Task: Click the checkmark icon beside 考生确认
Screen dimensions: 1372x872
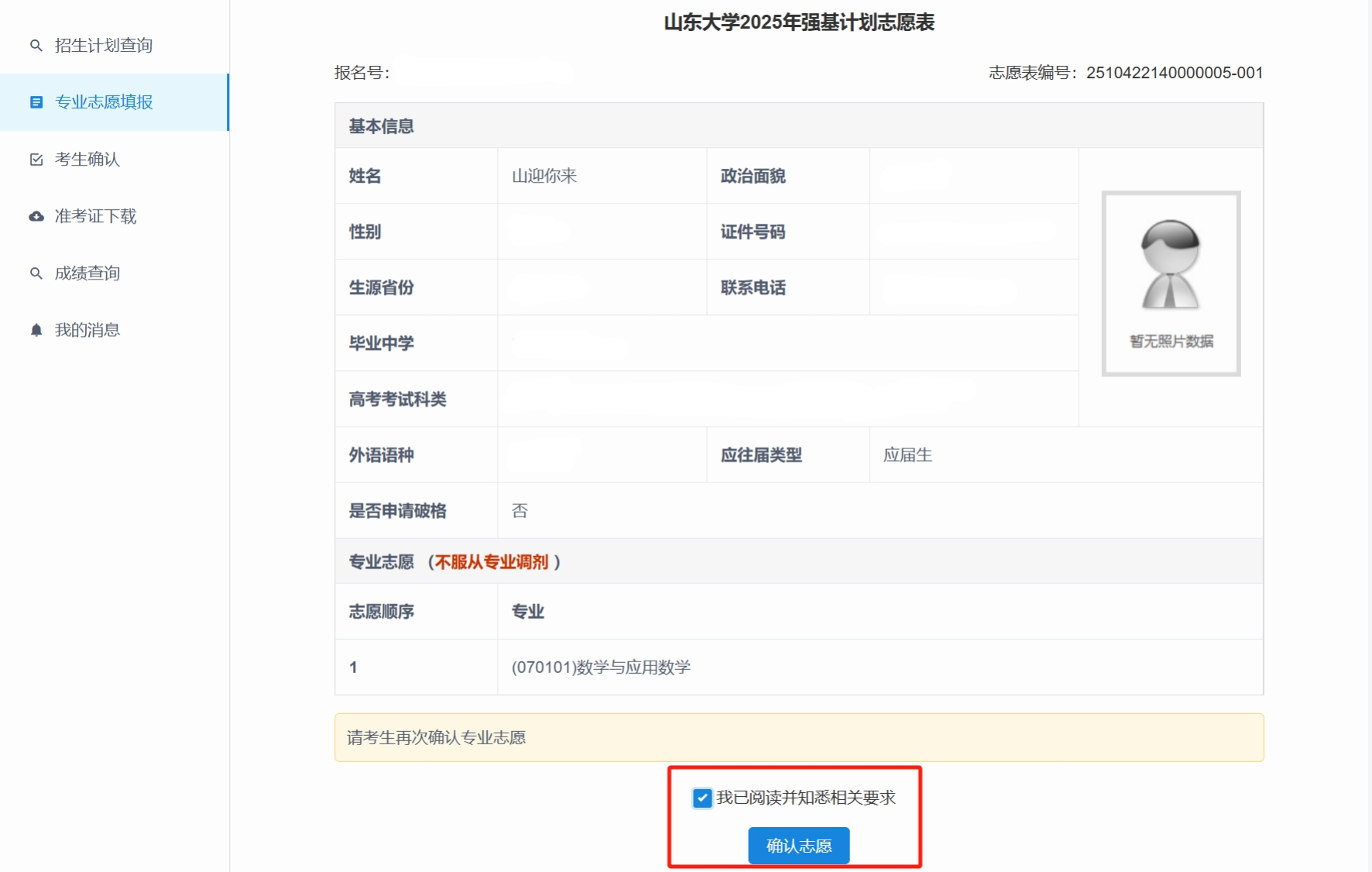Action: coord(36,160)
